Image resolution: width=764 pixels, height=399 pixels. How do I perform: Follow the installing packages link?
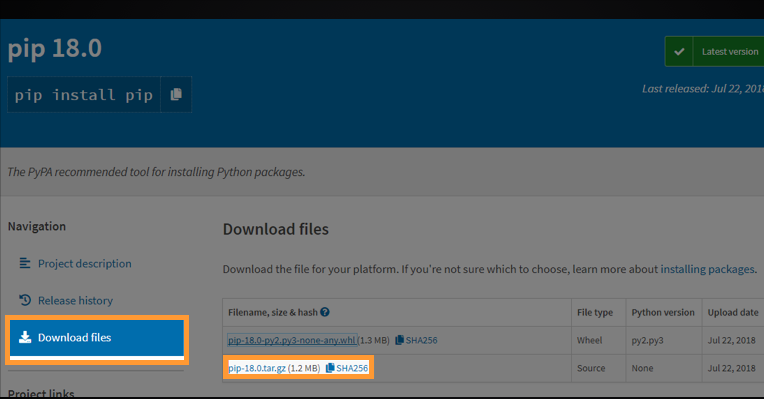pos(707,269)
